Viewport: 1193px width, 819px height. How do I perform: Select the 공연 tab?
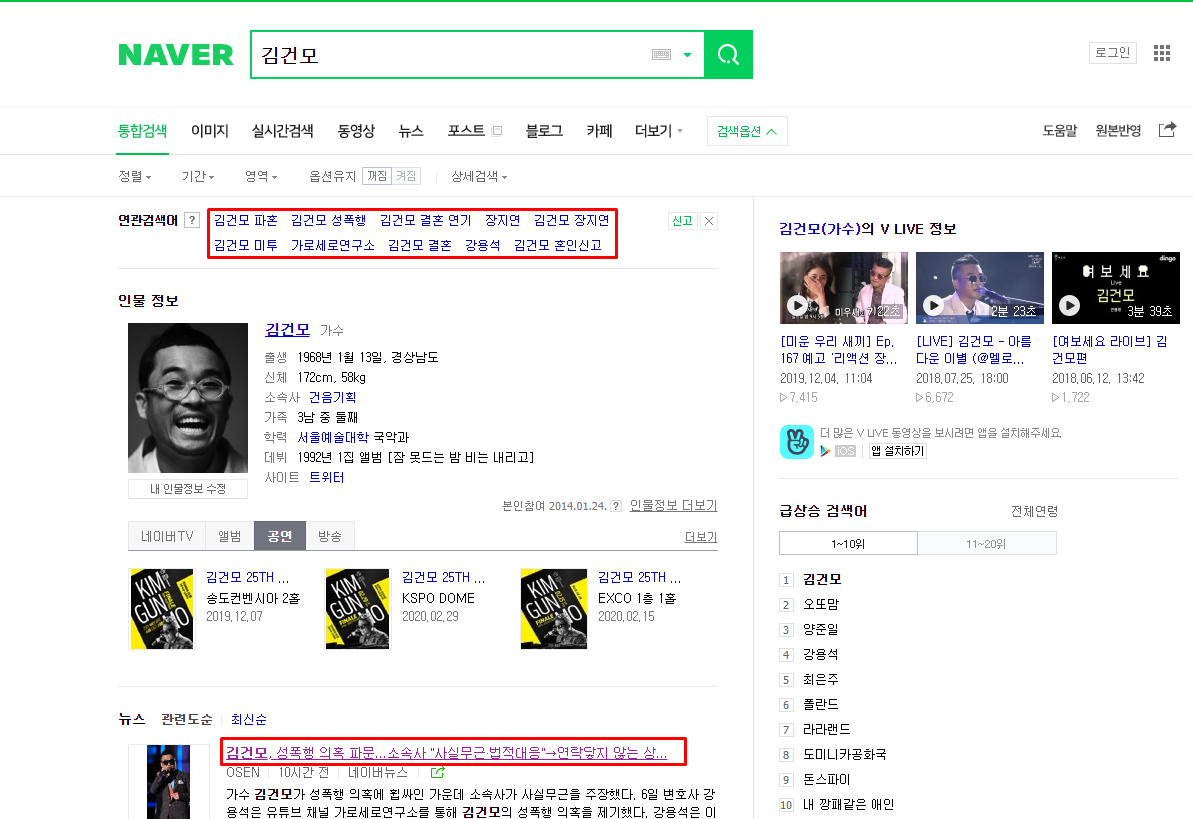click(x=280, y=537)
